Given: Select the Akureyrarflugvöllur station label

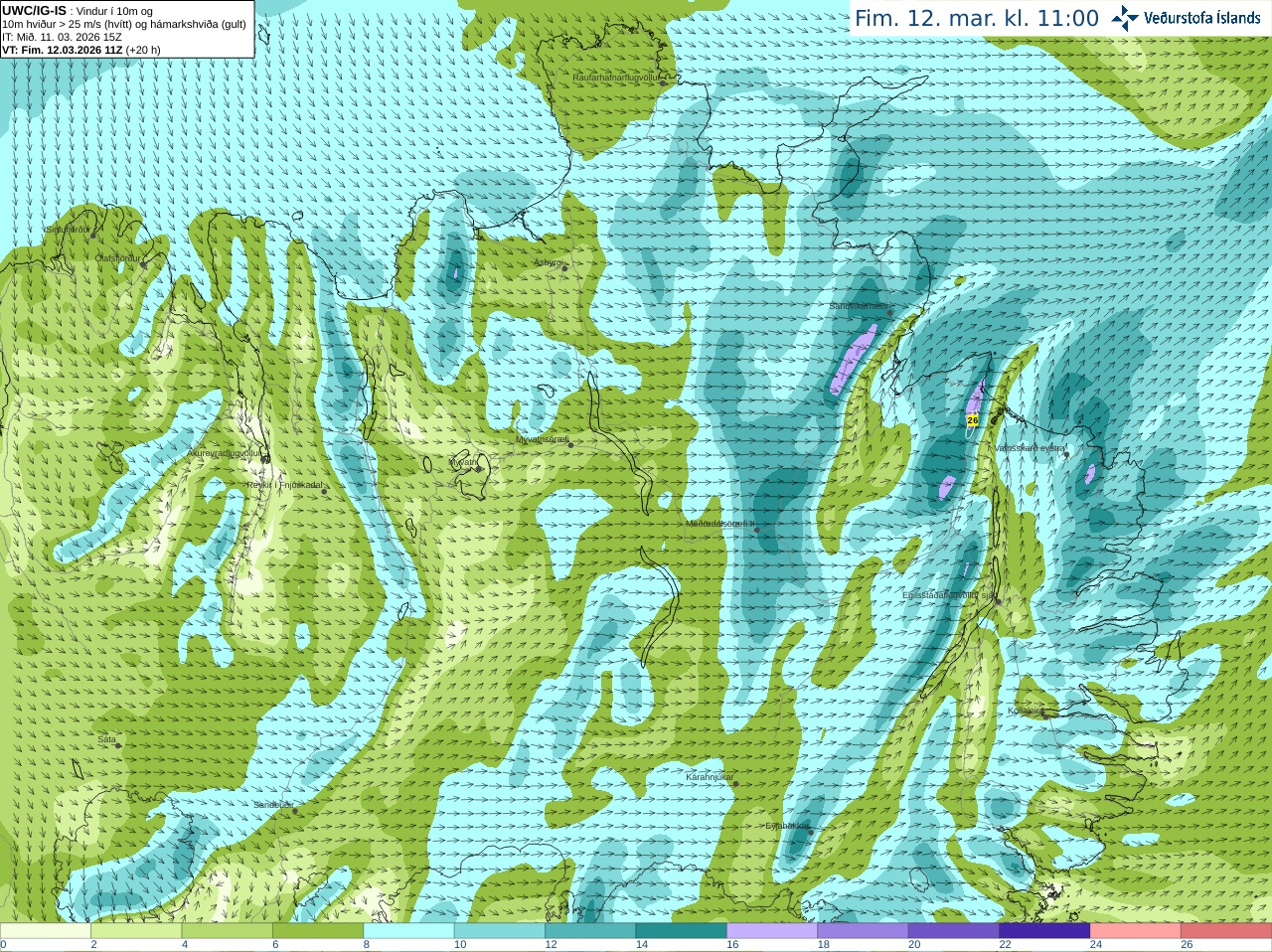Looking at the screenshot, I should (x=225, y=453).
